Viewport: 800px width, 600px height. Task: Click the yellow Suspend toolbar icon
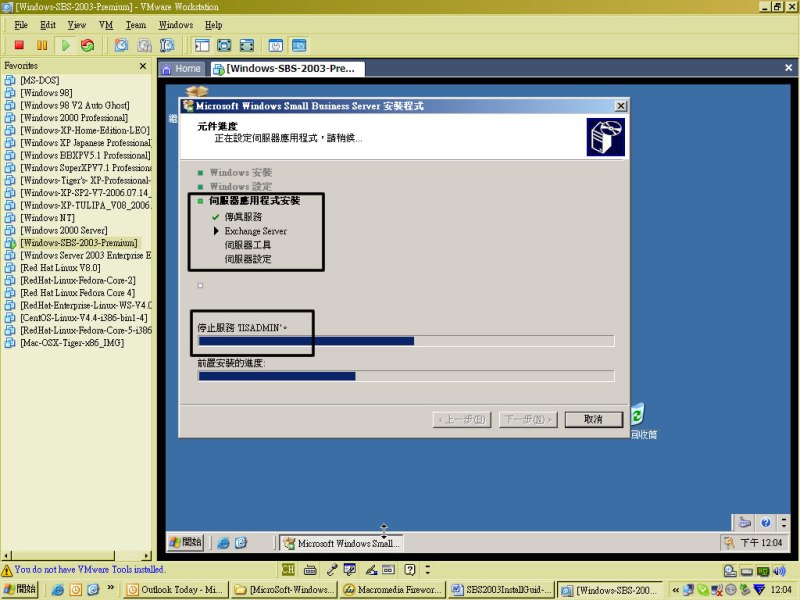(42, 45)
